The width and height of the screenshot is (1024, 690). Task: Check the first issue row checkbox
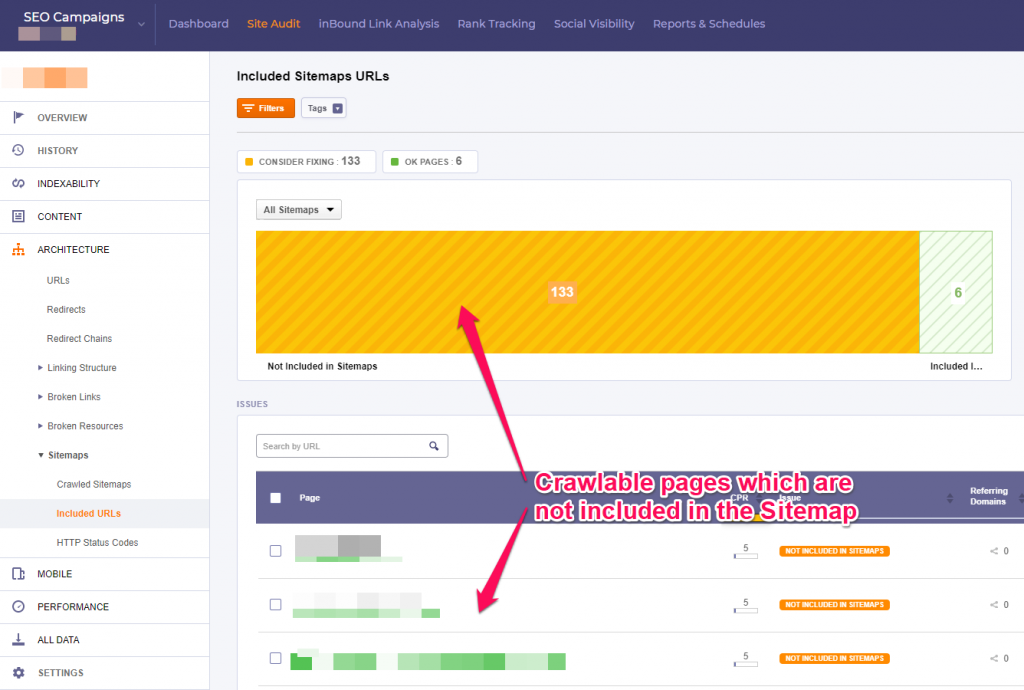[x=276, y=551]
